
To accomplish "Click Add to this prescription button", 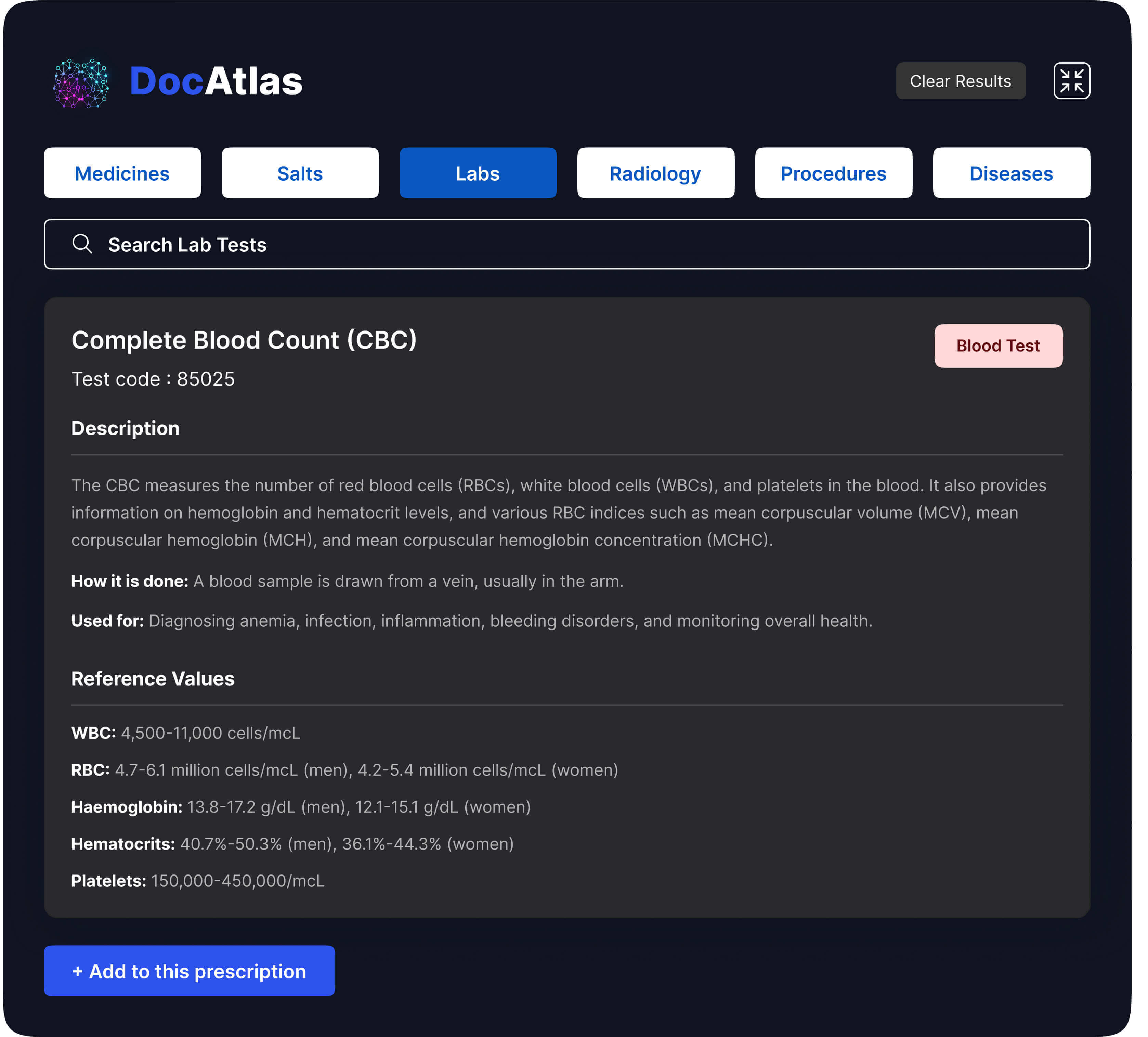I will point(189,970).
